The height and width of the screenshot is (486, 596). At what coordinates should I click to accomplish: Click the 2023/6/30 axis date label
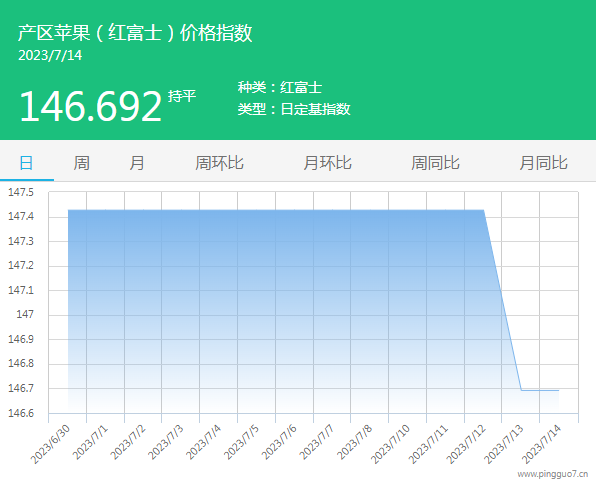[50, 445]
